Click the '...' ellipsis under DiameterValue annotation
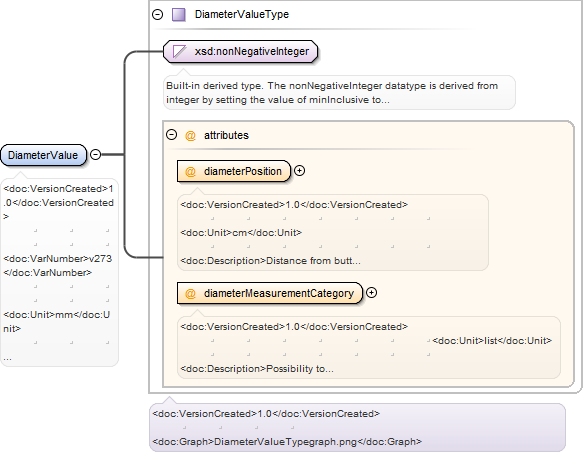 [x=7, y=358]
